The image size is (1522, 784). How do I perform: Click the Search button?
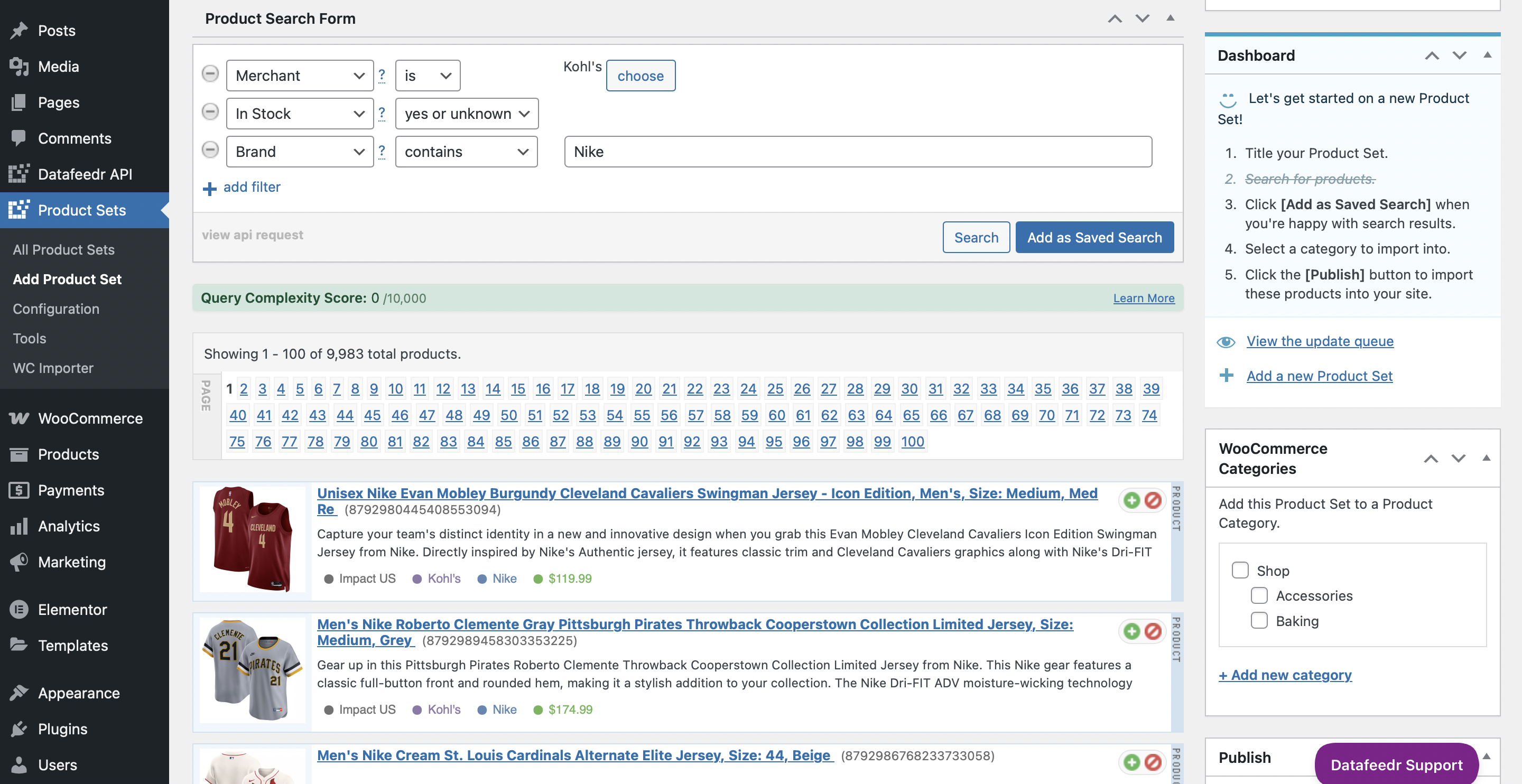click(x=976, y=238)
